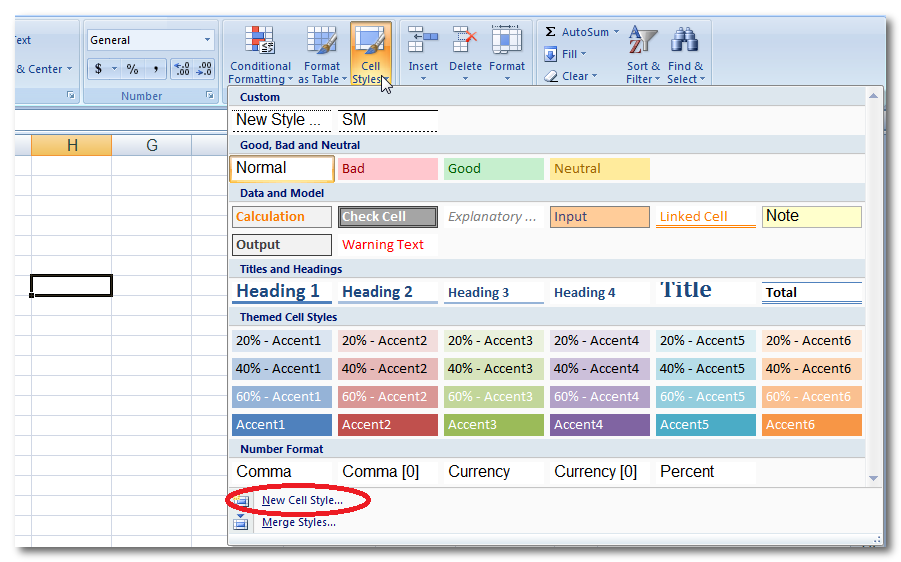Image resolution: width=901 pixels, height=562 pixels.
Task: Click the Find & Select binoculars
Action: (x=685, y=42)
